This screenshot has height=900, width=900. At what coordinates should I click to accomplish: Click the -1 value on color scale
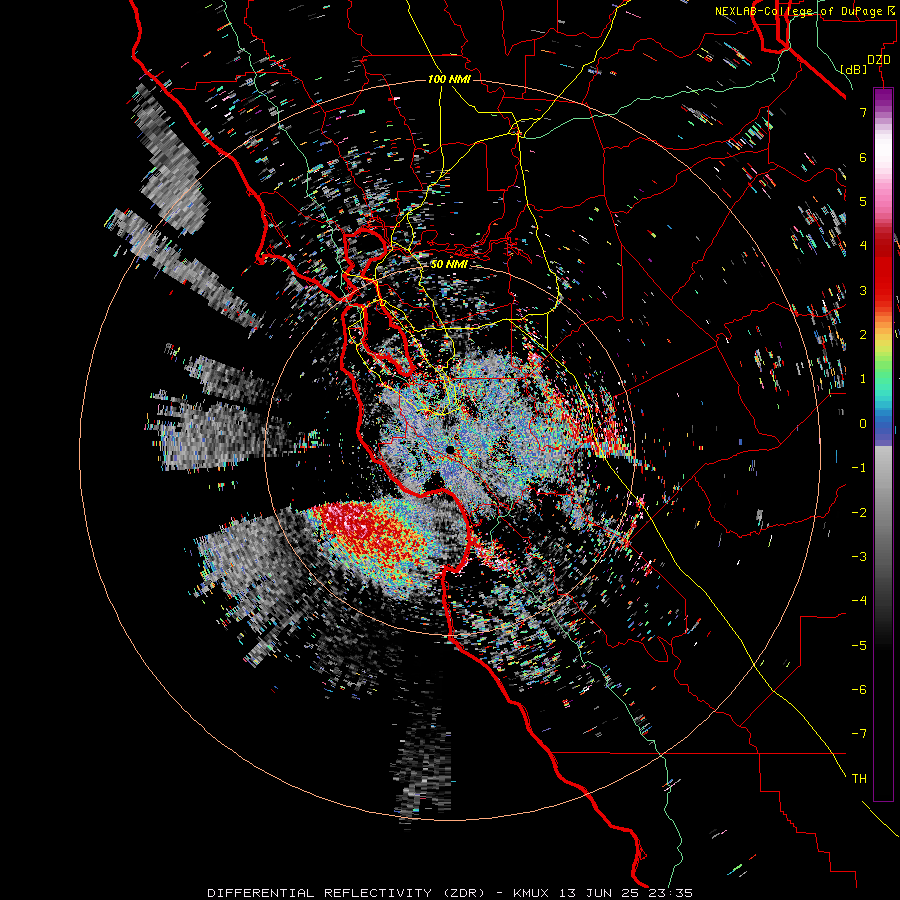[859, 468]
